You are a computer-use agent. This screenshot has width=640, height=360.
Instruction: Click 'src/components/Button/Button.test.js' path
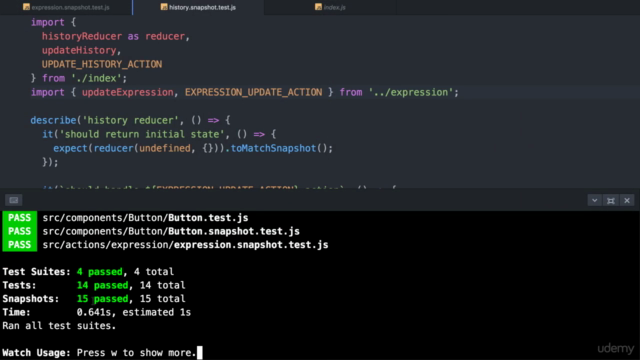click(145, 218)
